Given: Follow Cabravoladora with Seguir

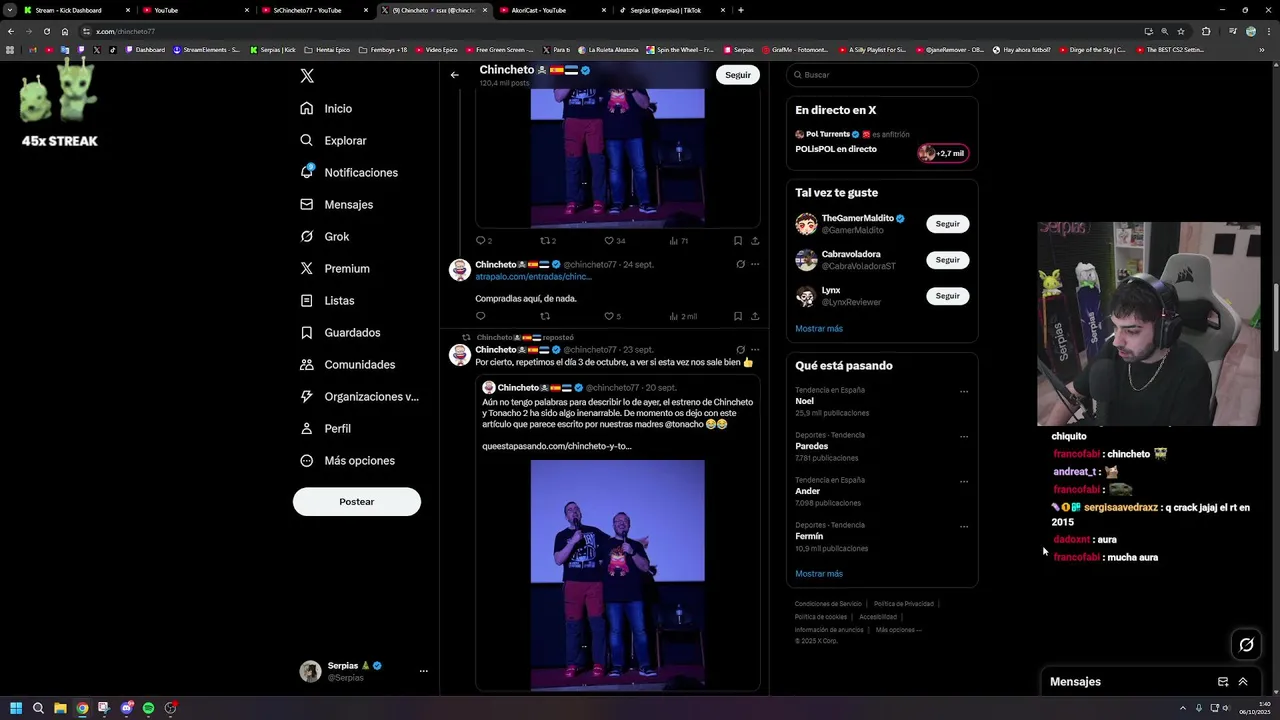Looking at the screenshot, I should pos(947,260).
